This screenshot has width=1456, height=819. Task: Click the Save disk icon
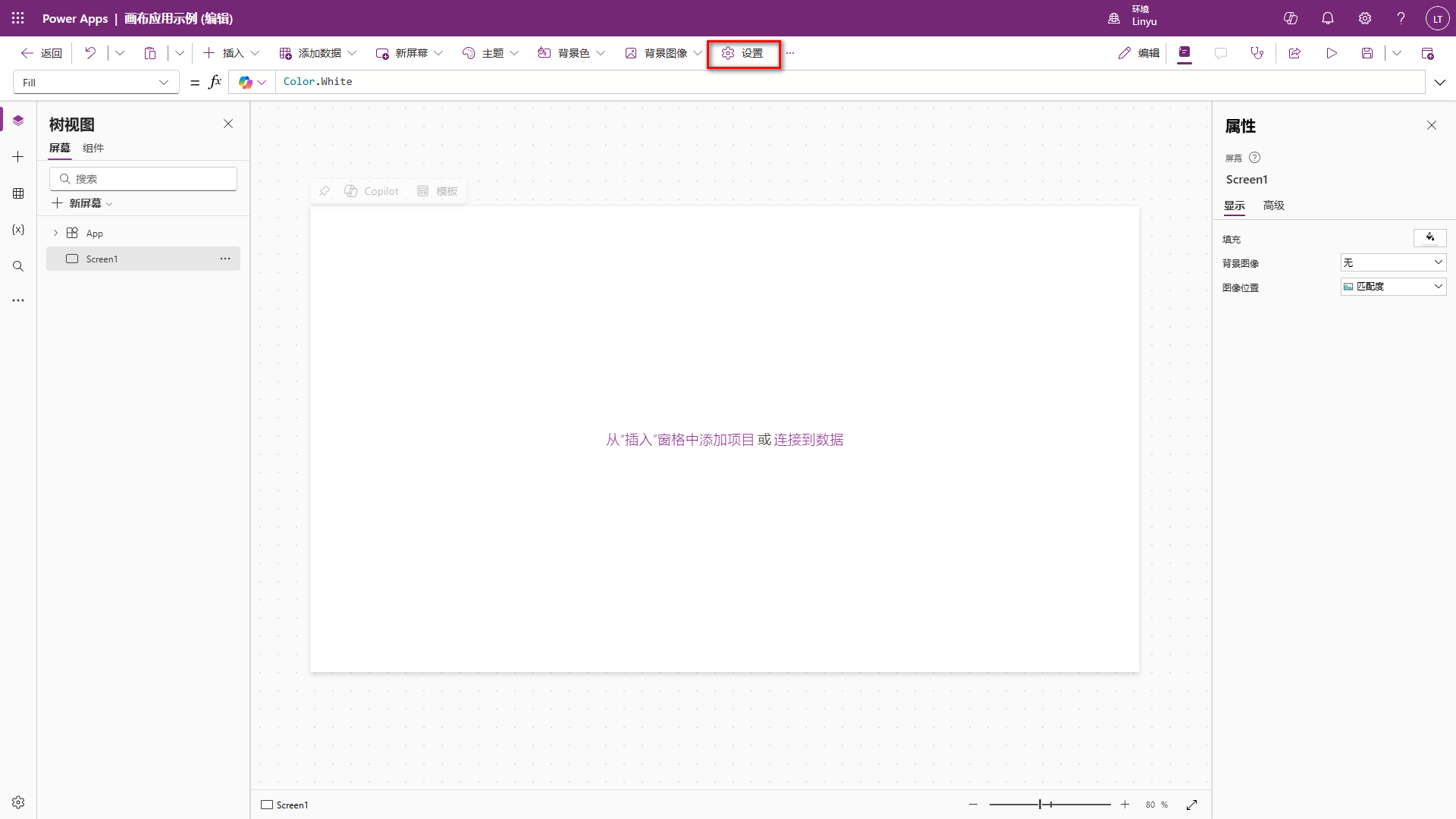pos(1367,53)
